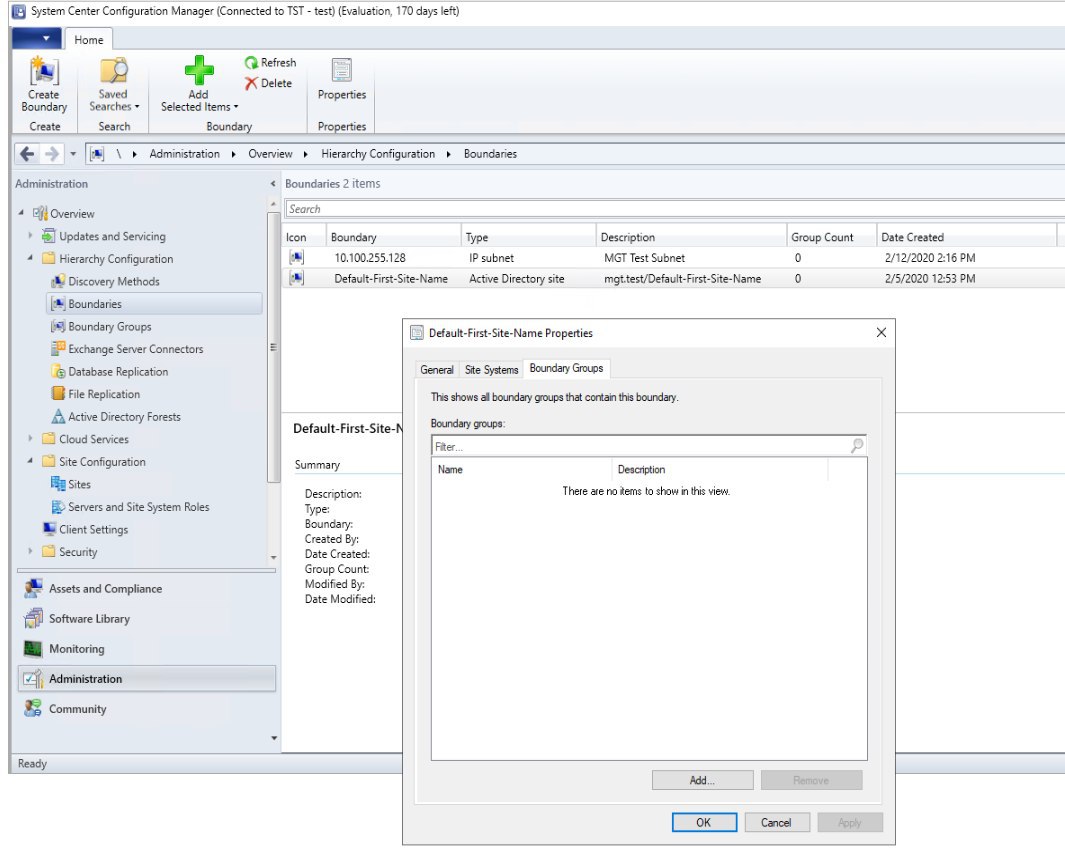Click '2/12/2020 2:16 PM' date cell
Screen dimensions: 1065x851
[x=930, y=258]
